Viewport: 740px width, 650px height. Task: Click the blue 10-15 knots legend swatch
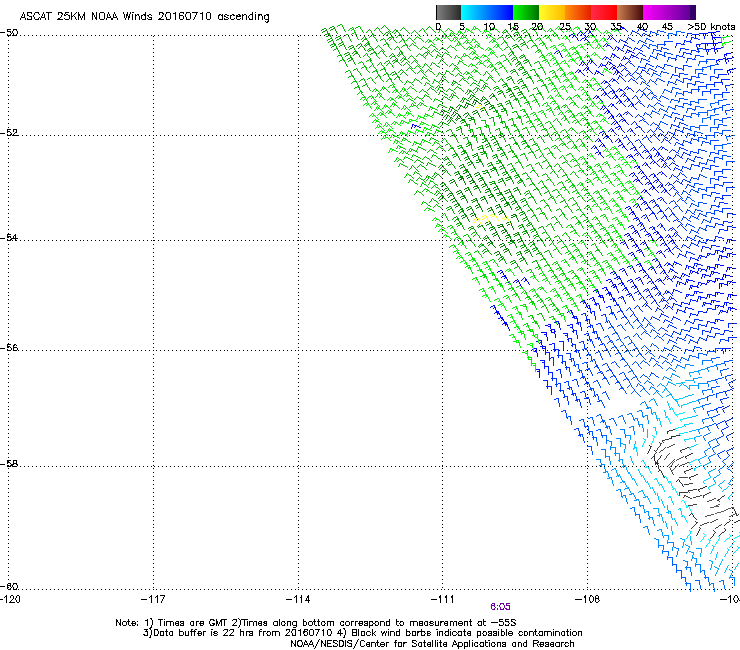click(x=500, y=12)
